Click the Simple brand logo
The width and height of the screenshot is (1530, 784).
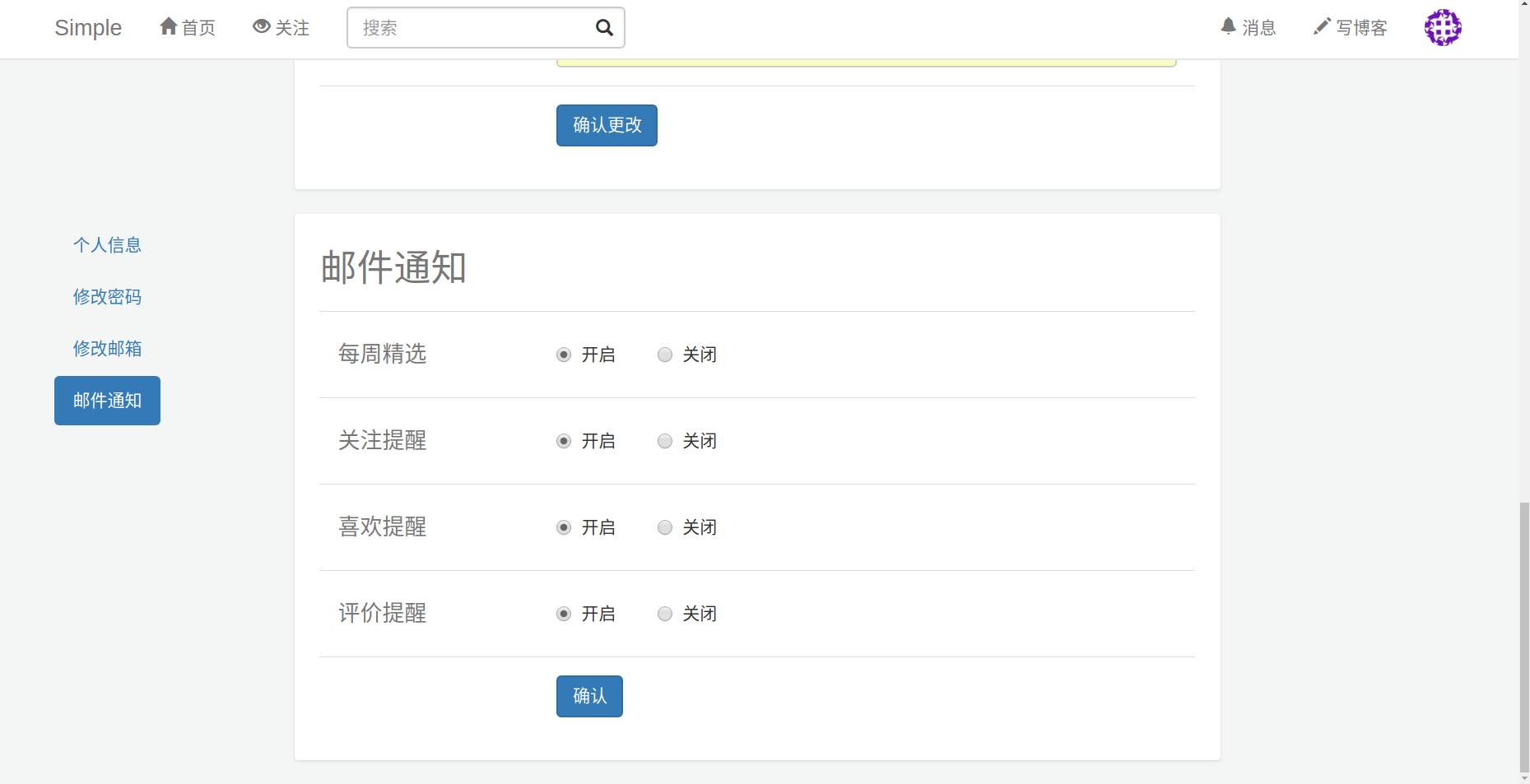click(x=88, y=28)
